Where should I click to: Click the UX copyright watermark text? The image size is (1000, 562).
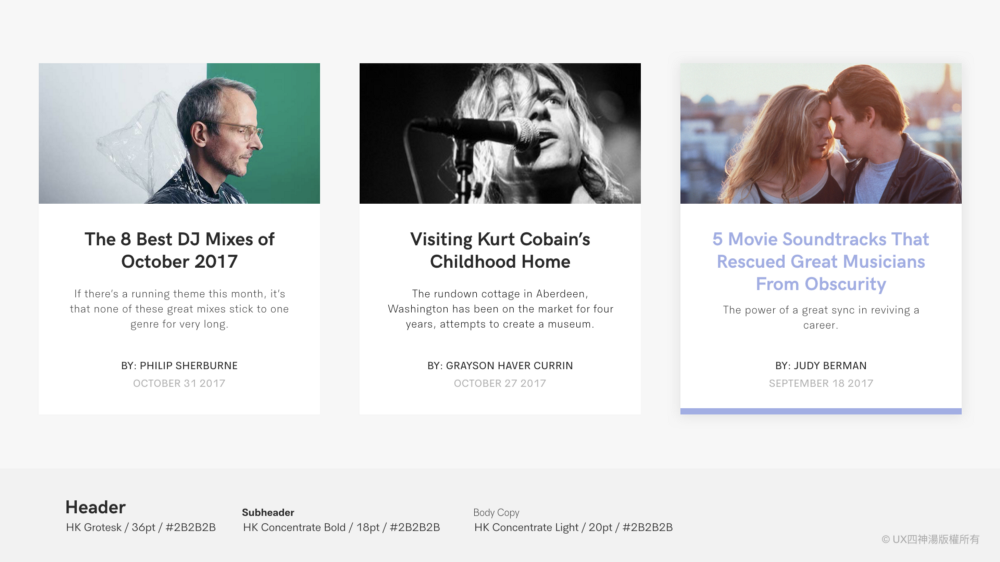(x=930, y=540)
